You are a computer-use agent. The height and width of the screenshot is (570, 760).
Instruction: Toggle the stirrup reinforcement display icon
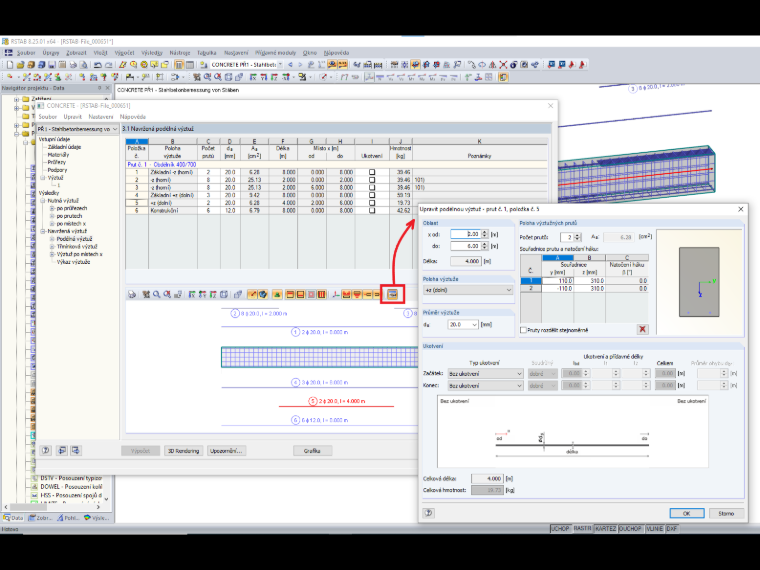(x=321, y=295)
